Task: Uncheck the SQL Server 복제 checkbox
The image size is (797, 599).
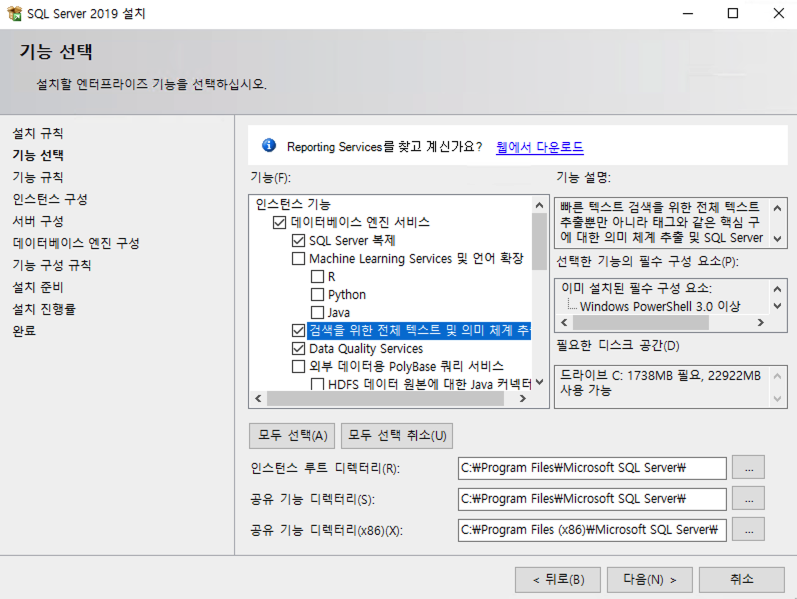Action: coord(298,241)
